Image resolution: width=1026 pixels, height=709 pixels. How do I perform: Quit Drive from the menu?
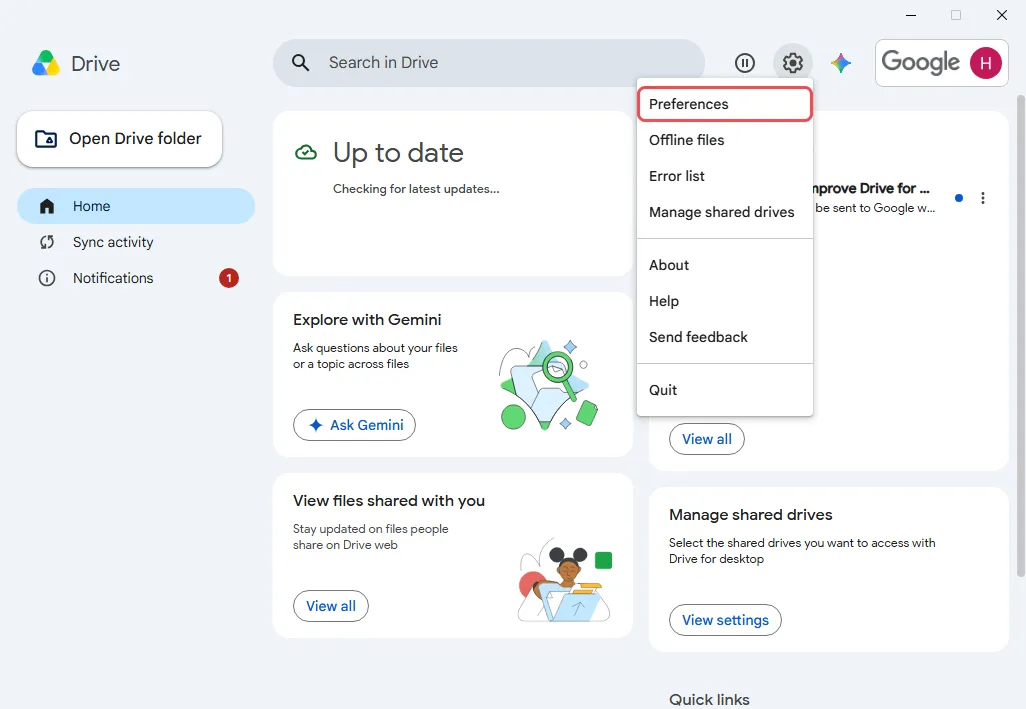pyautogui.click(x=724, y=390)
